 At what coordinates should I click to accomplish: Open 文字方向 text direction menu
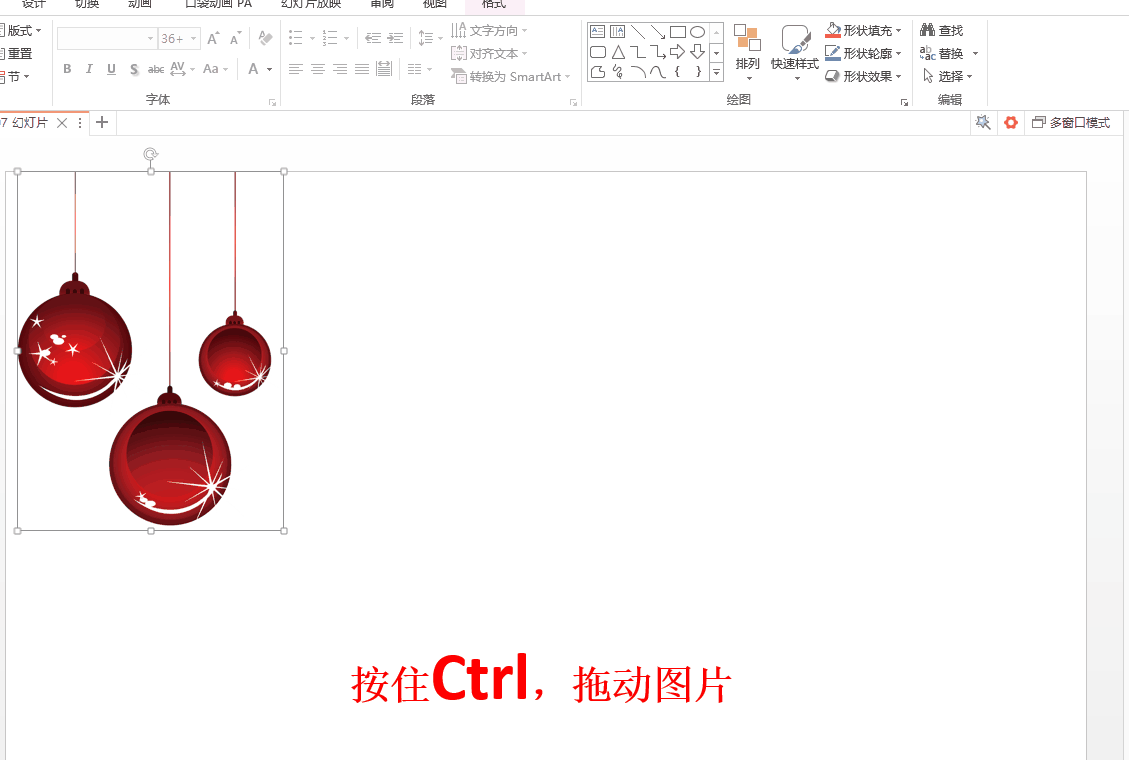pyautogui.click(x=489, y=30)
